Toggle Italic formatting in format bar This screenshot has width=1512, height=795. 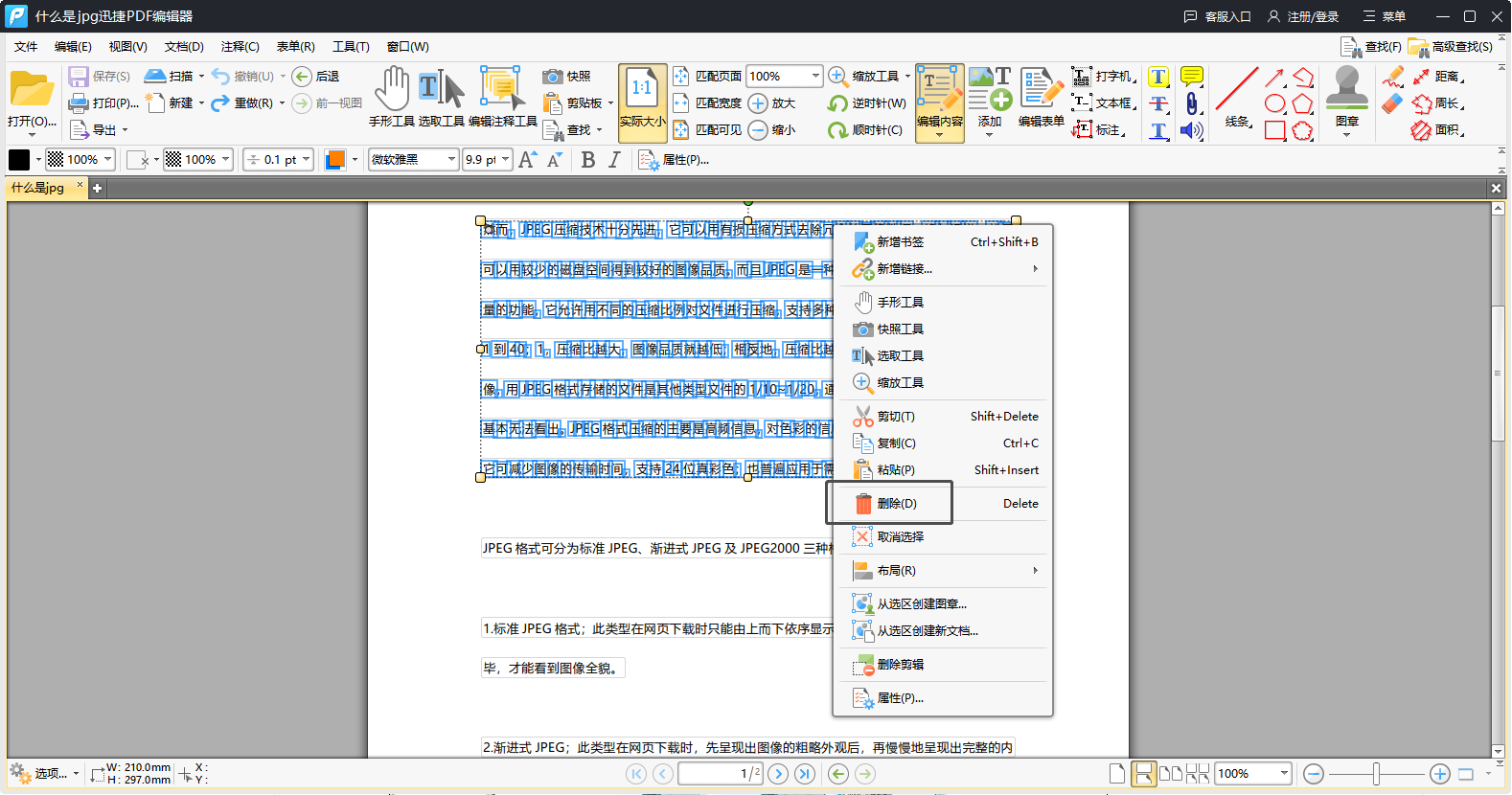614,160
